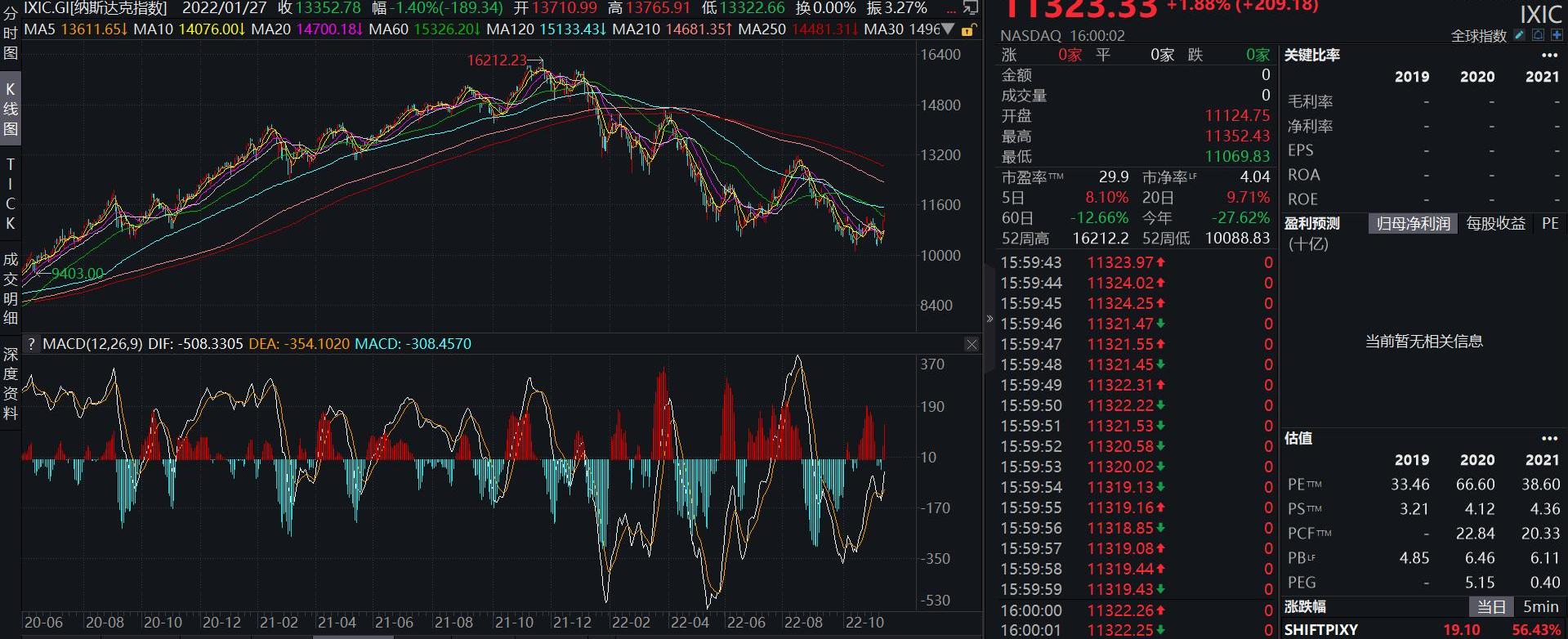Image resolution: width=1568 pixels, height=639 pixels.
Task: Click the 60日 change -12.66%
Action: point(1099,218)
